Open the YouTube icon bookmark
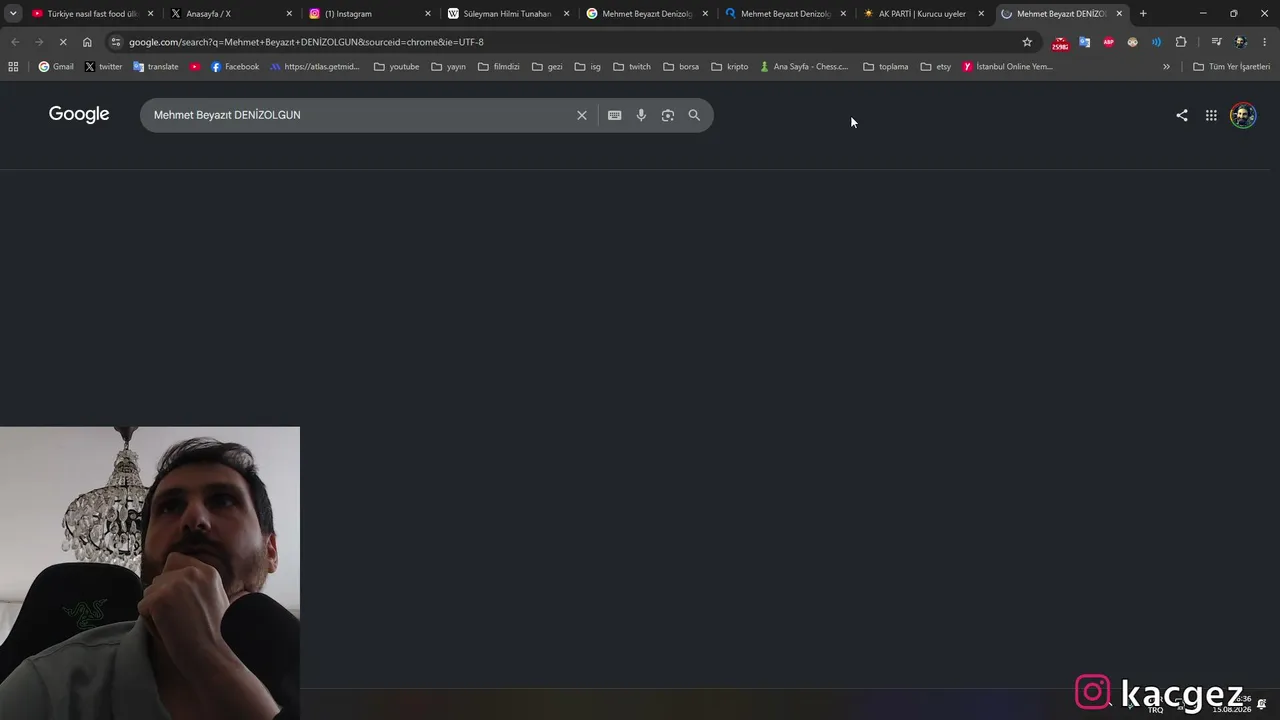 195,67
